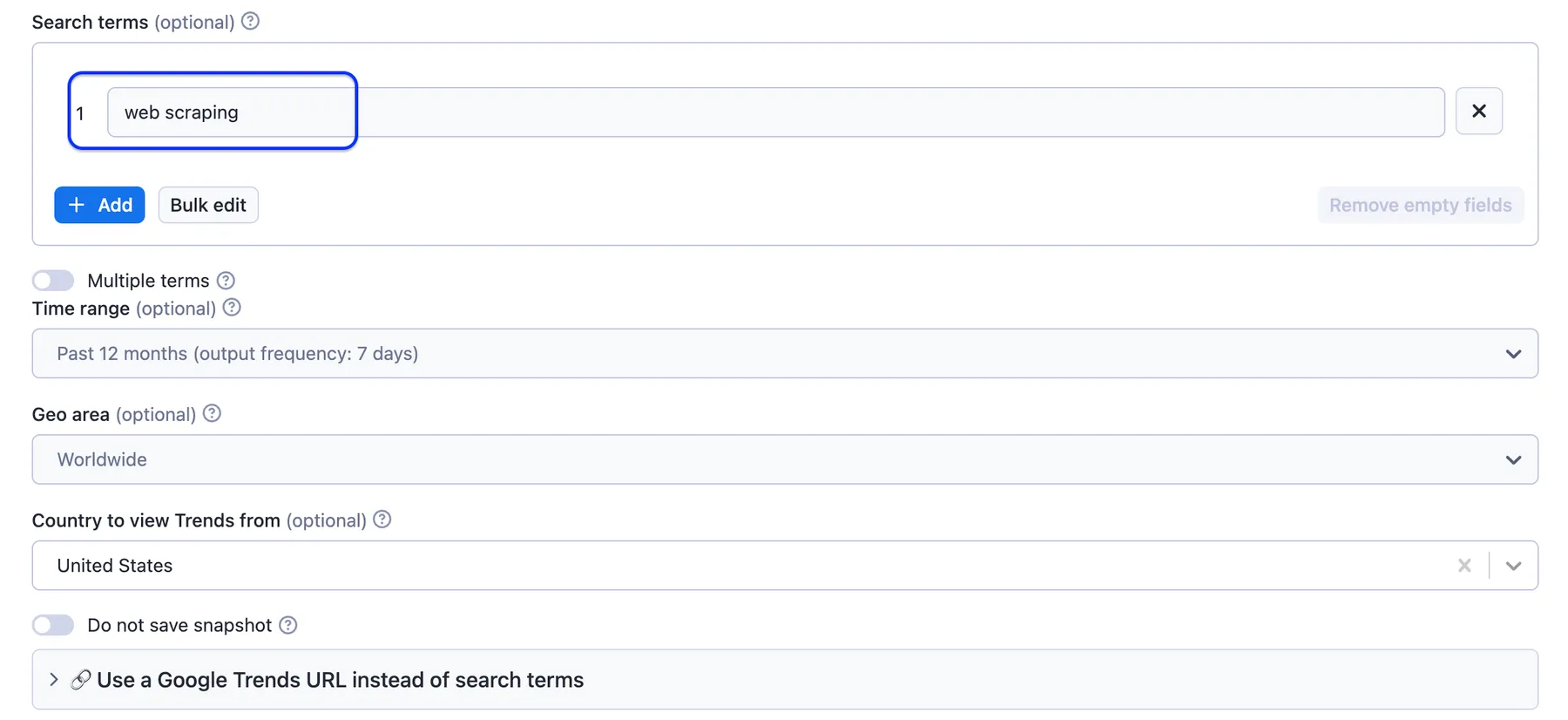
Task: Toggle the Do not save snapshot switch
Action: point(53,625)
